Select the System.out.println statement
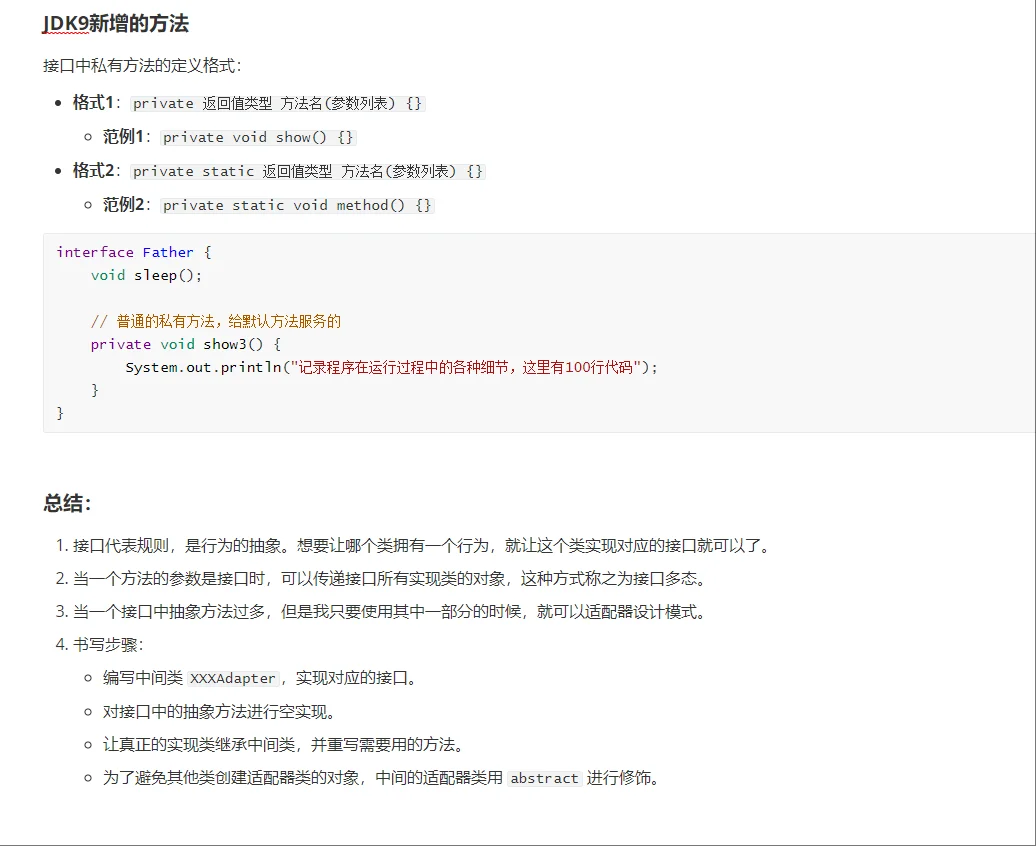Screen dimensions: 1036x846 [390, 367]
